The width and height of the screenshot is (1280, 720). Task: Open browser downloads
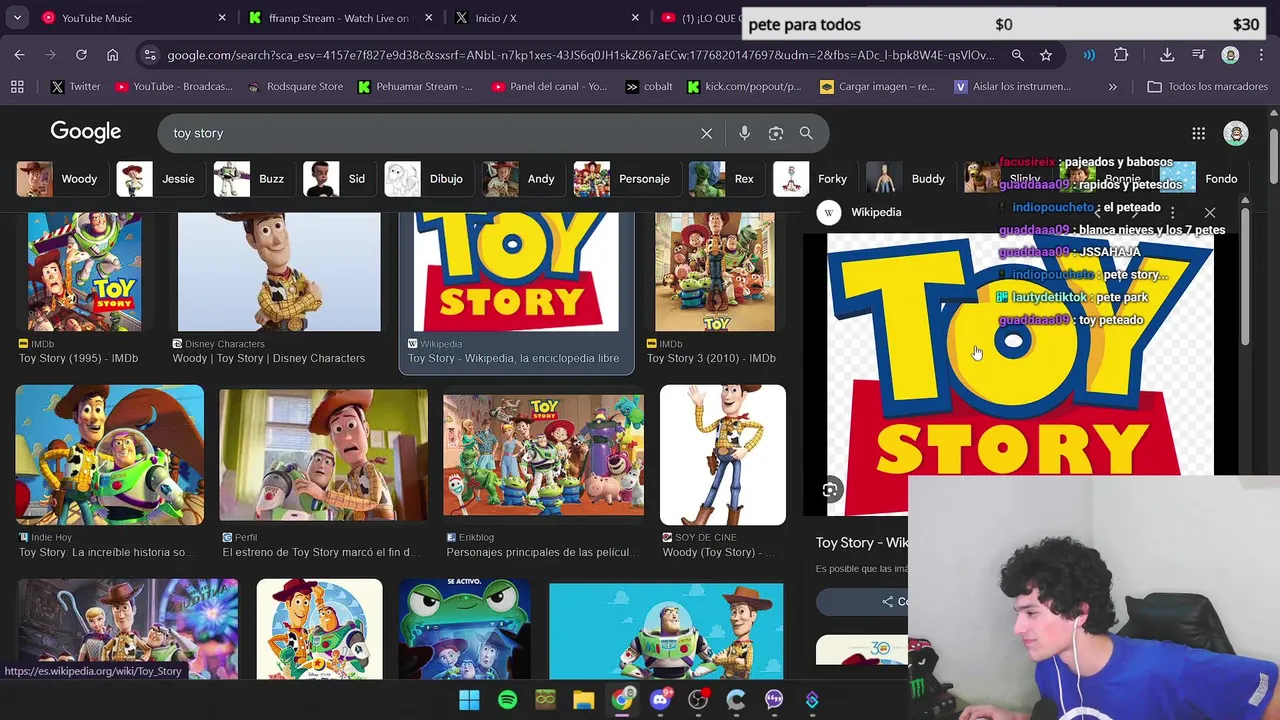[x=1167, y=55]
